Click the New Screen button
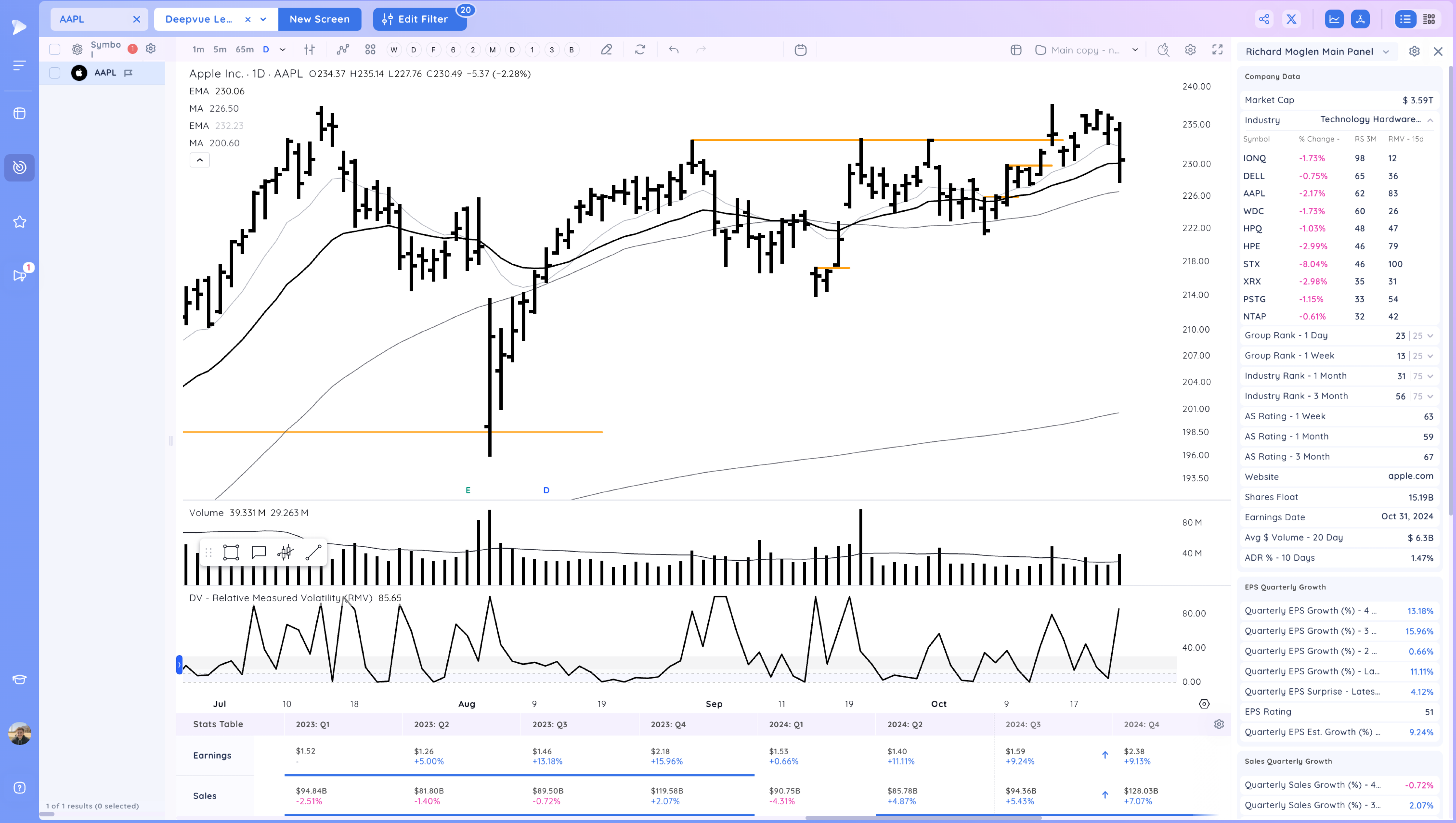The height and width of the screenshot is (823, 1456). coord(320,19)
